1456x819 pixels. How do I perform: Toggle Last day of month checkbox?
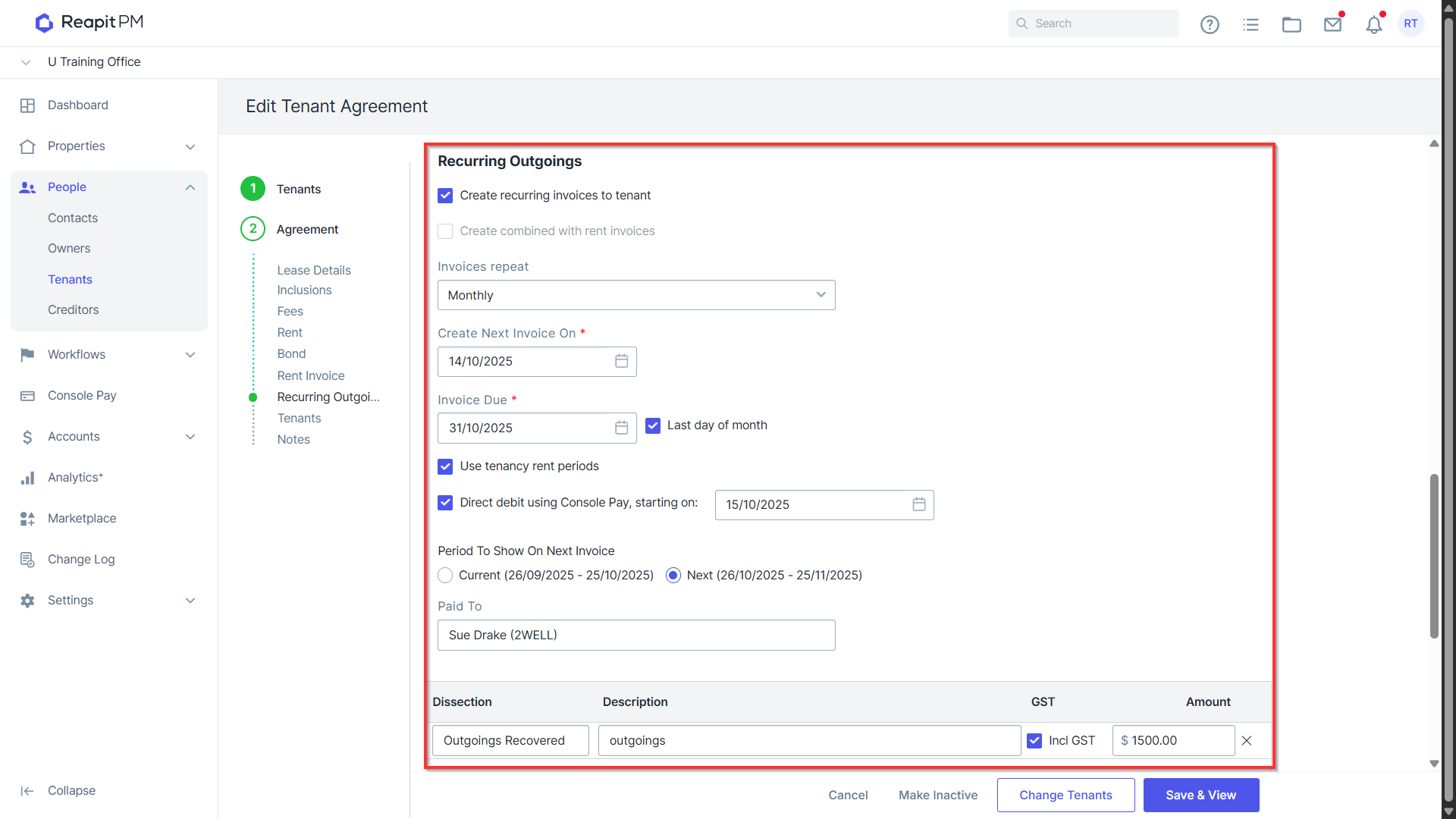pyautogui.click(x=653, y=425)
